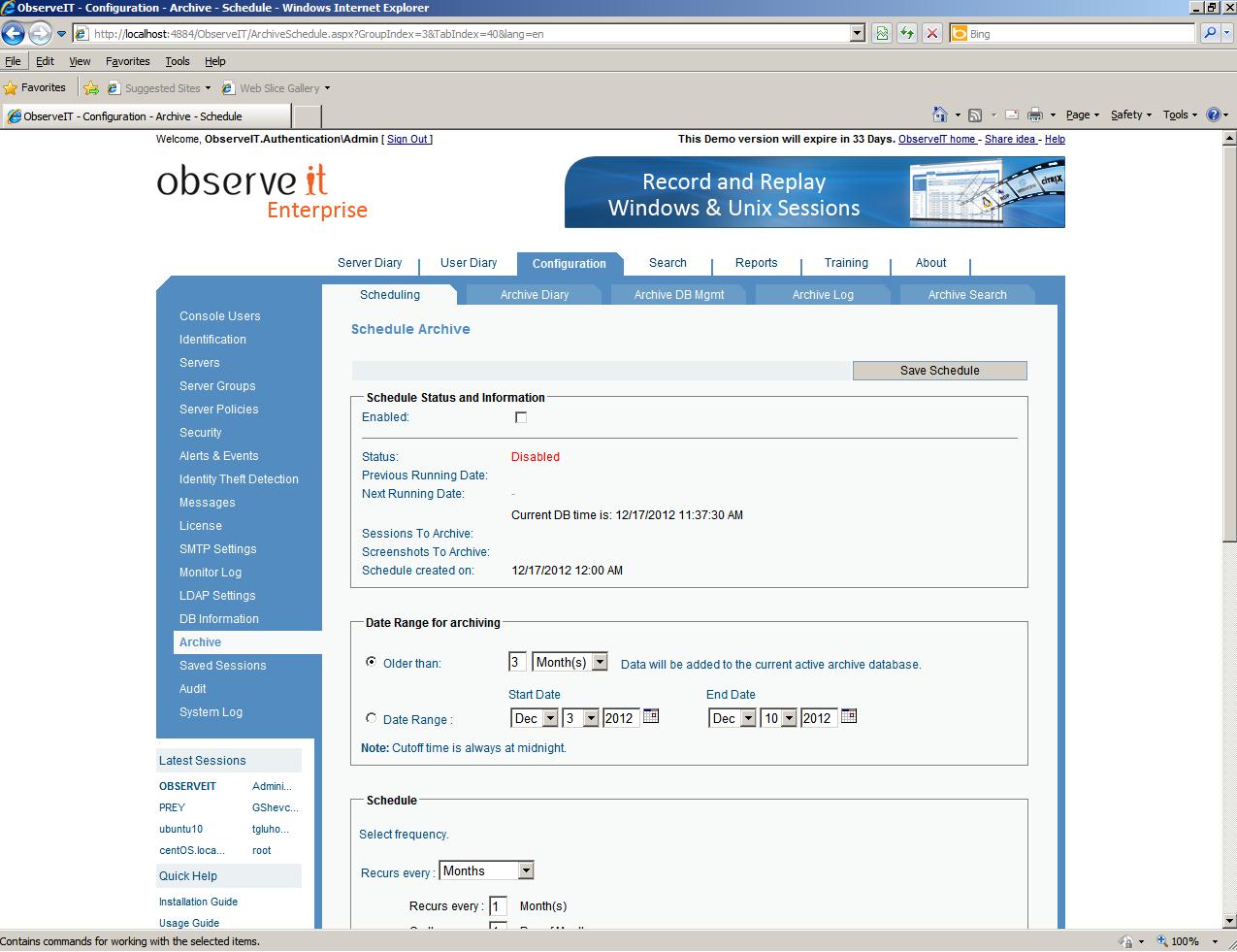This screenshot has height=952, width=1237.
Task: Click the Home icon in command bar
Action: point(939,115)
